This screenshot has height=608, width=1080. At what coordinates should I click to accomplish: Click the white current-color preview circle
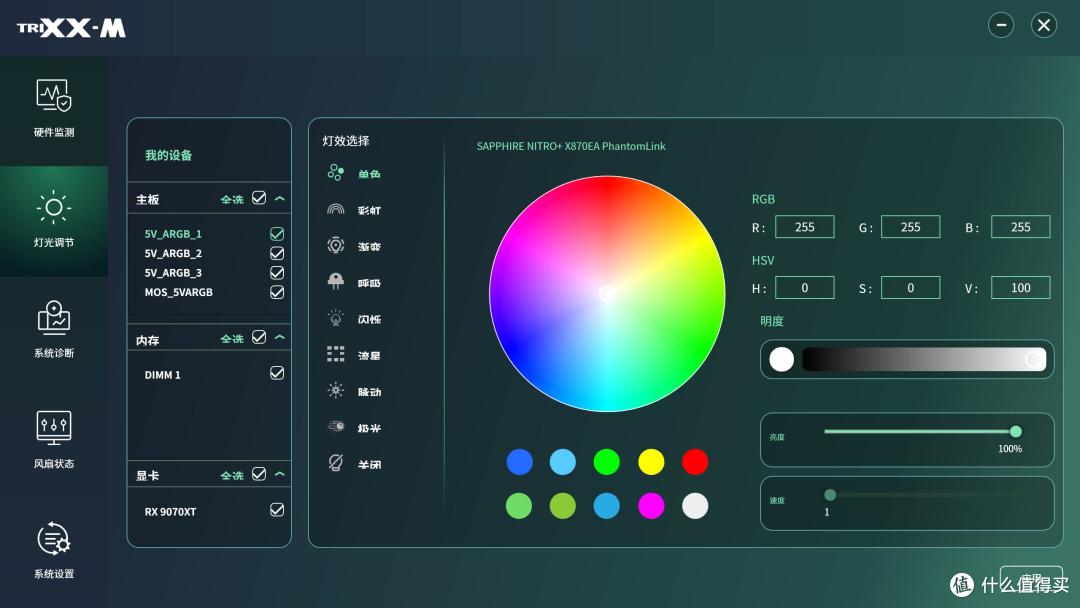click(782, 359)
